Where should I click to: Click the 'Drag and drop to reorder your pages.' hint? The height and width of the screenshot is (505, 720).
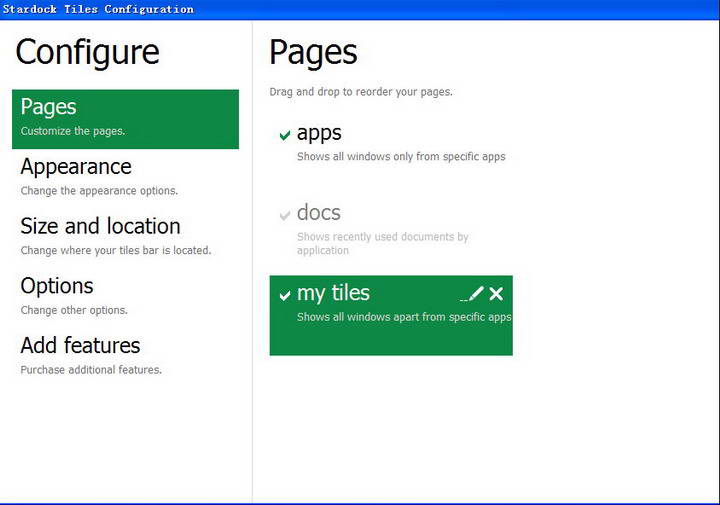point(361,92)
